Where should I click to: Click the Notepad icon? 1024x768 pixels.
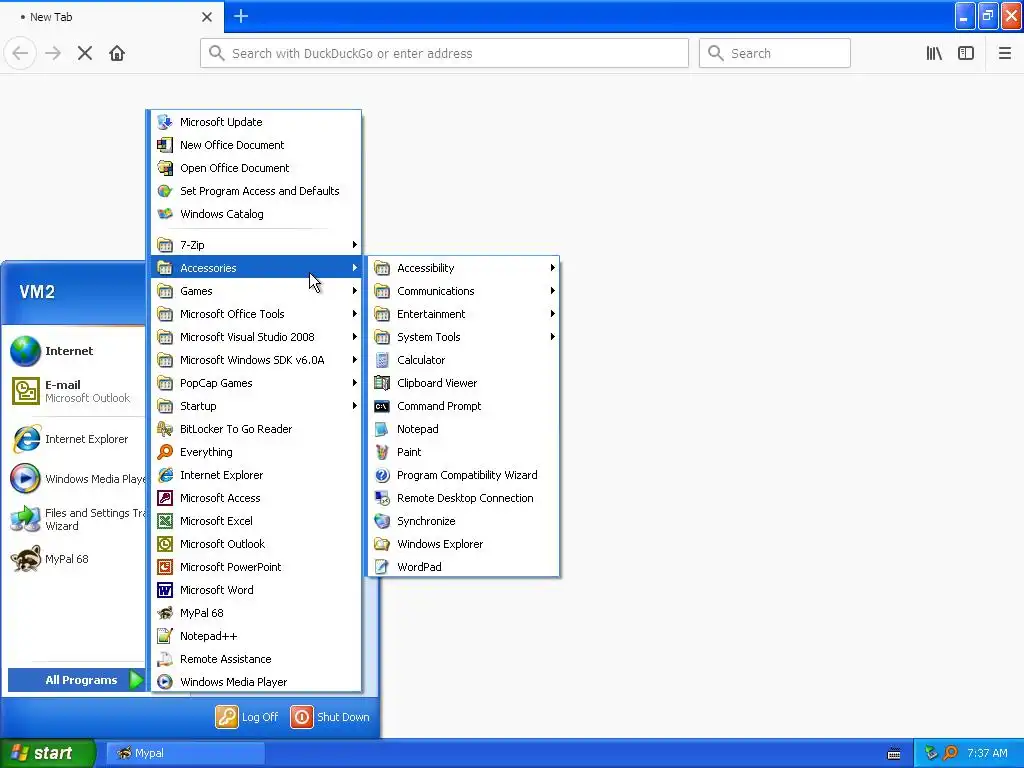click(x=382, y=429)
